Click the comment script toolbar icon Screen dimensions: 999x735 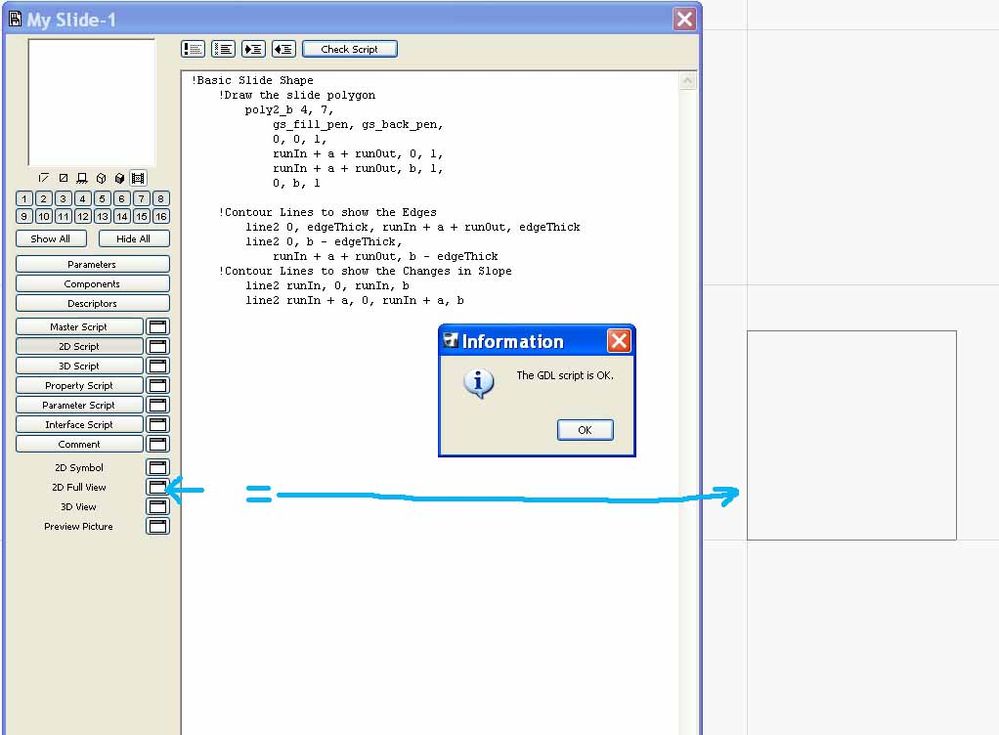[x=193, y=49]
